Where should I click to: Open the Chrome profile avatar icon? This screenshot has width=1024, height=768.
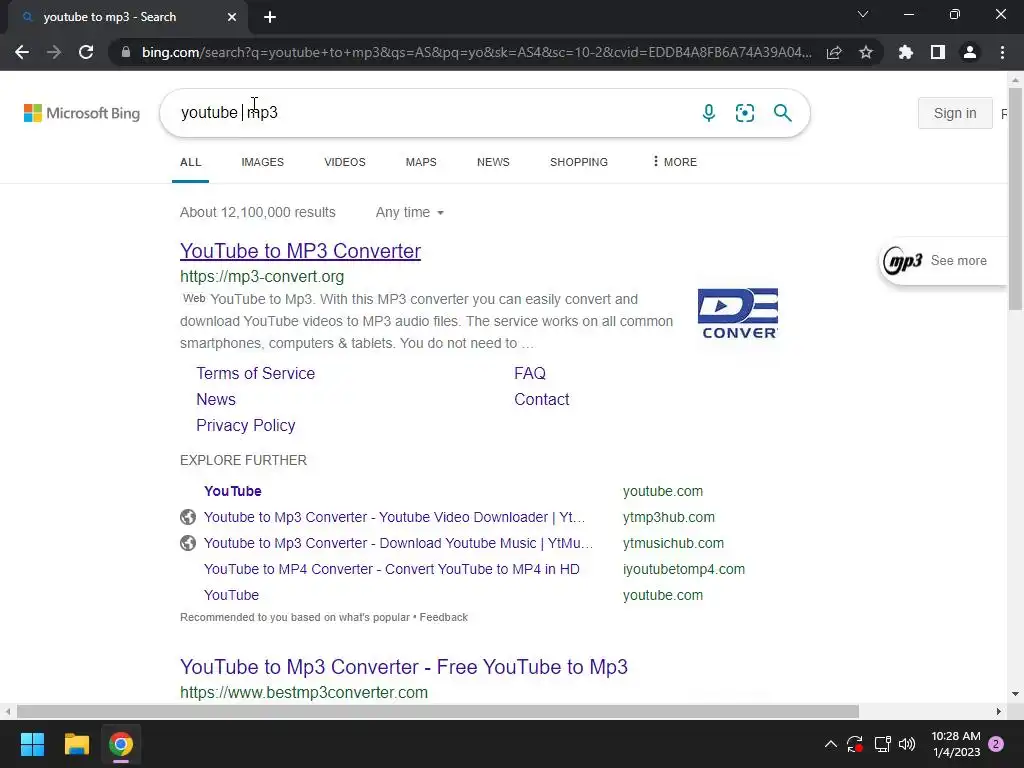tap(970, 52)
